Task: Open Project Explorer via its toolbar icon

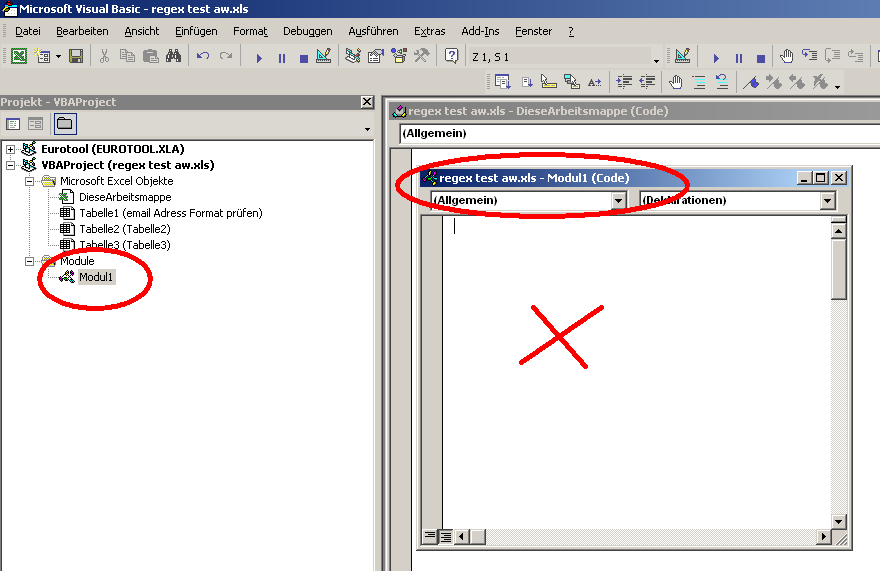Action: point(352,56)
